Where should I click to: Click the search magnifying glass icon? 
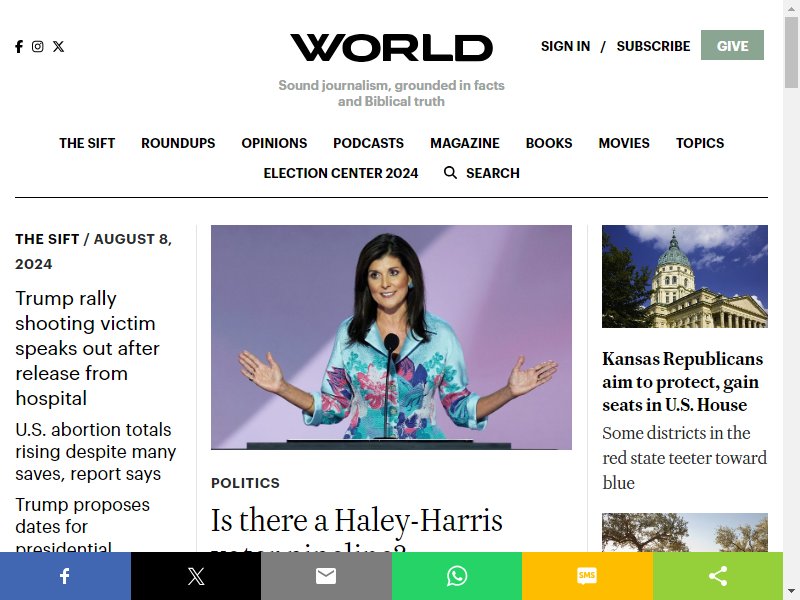(451, 173)
